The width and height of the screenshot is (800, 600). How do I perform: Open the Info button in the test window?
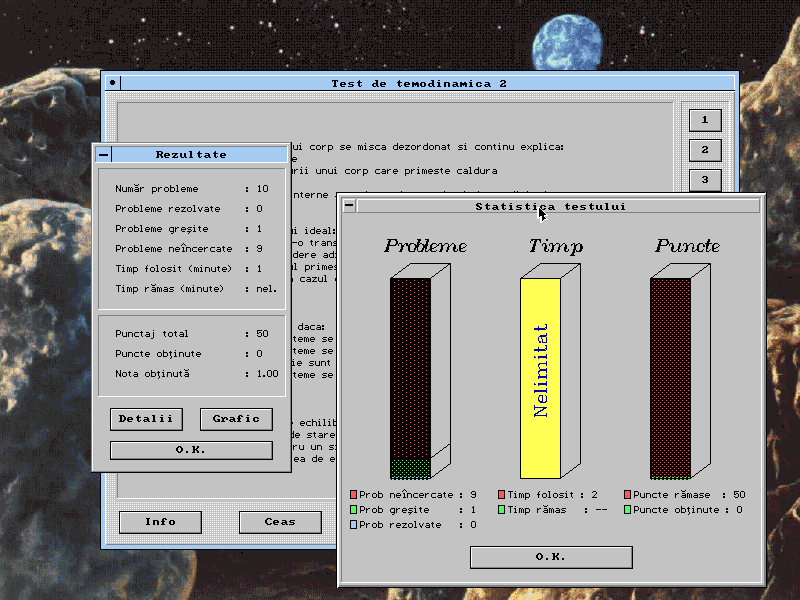pos(160,521)
